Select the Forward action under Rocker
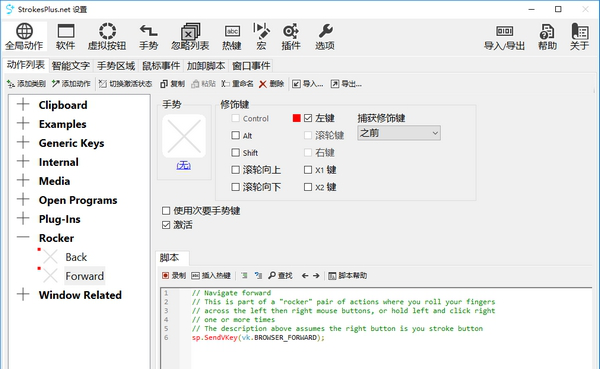The width and height of the screenshot is (600, 383). tap(85, 276)
